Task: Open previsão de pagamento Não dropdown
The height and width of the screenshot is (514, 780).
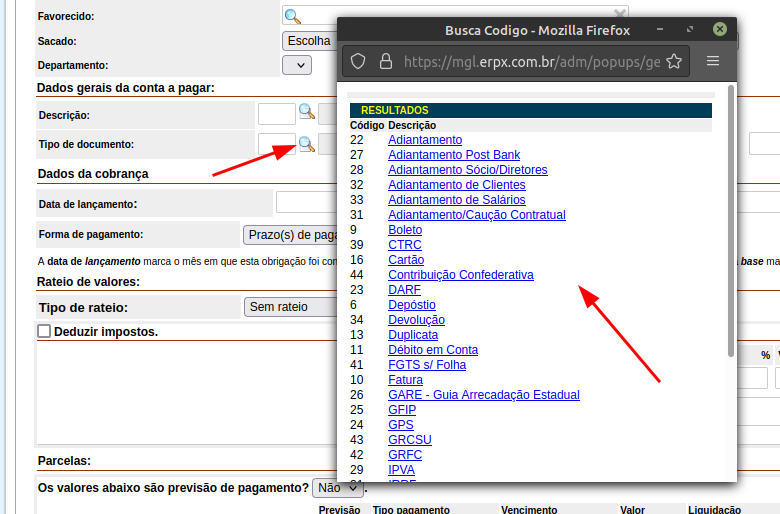Action: 338,488
